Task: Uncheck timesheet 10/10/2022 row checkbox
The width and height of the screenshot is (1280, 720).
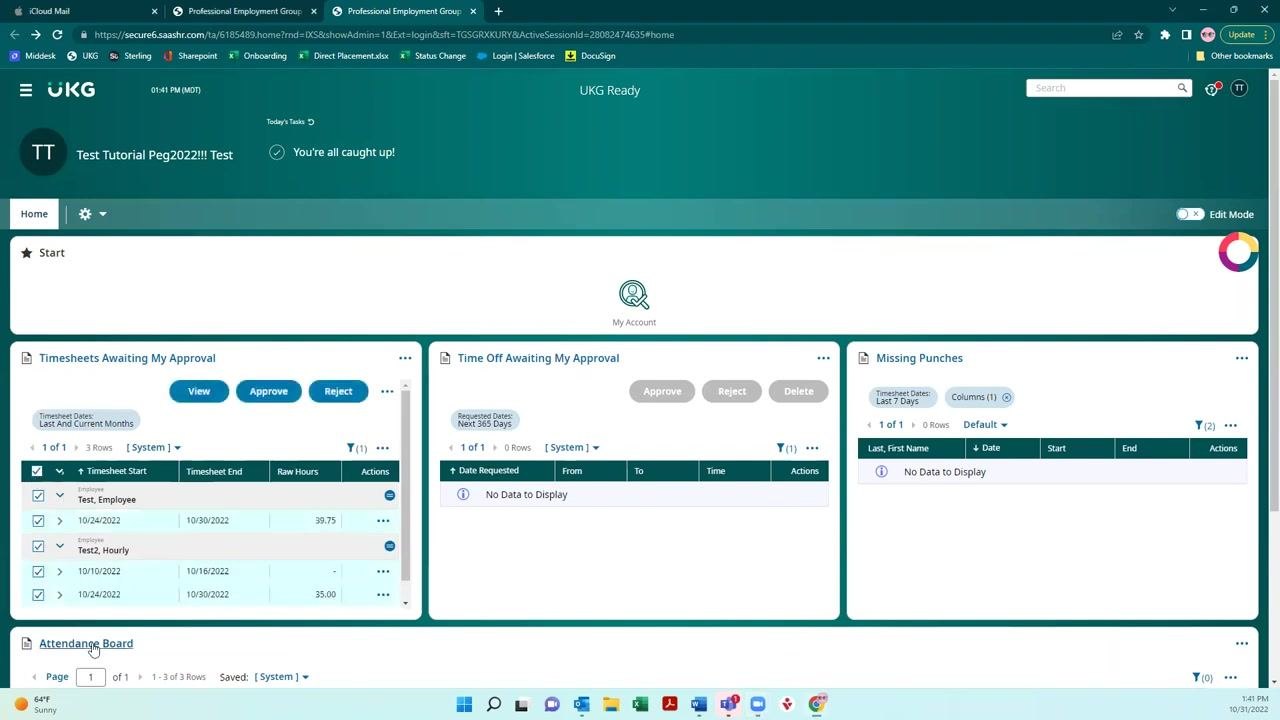Action: click(38, 572)
